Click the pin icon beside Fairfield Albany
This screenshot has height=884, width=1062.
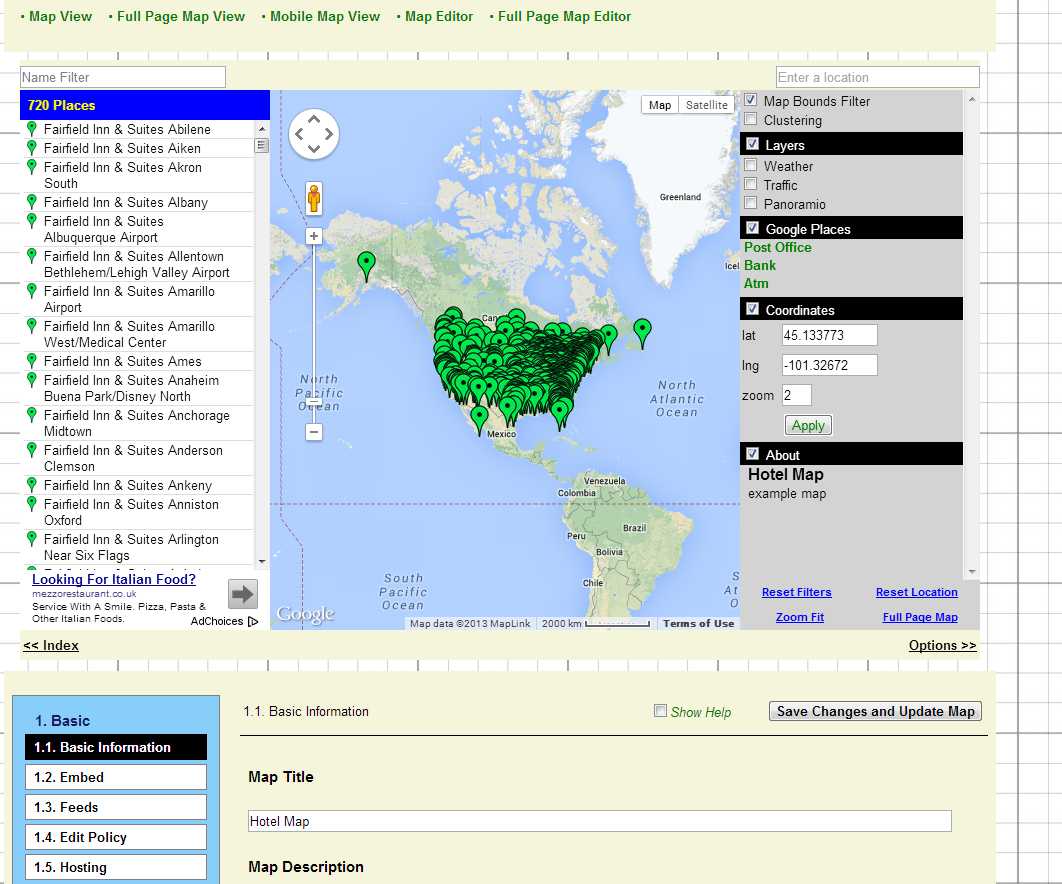[31, 202]
